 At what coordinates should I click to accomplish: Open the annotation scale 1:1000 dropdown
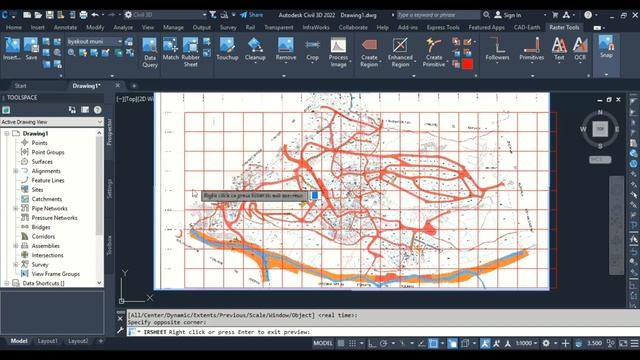tap(526, 343)
